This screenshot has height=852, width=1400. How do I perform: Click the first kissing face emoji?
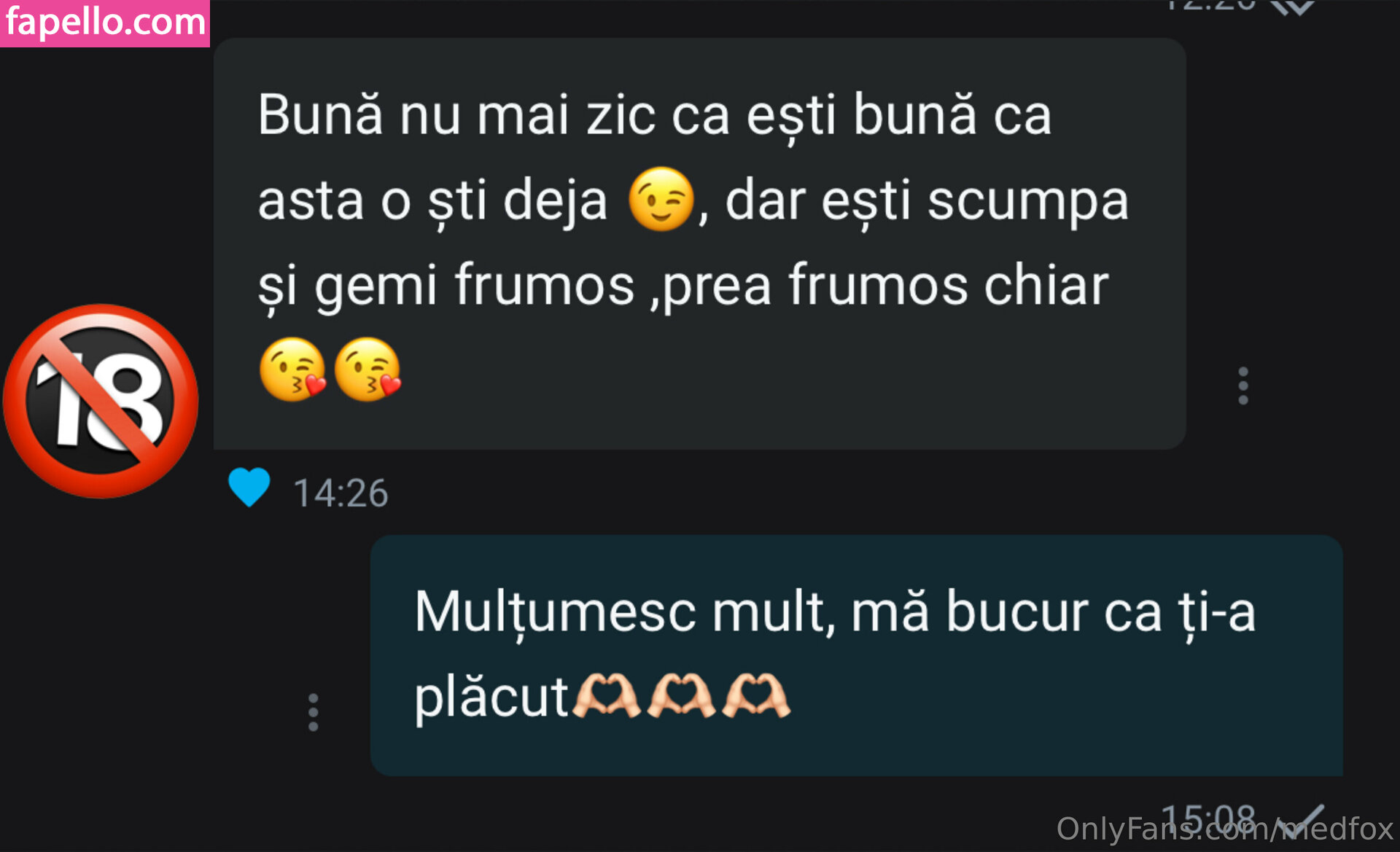click(293, 369)
